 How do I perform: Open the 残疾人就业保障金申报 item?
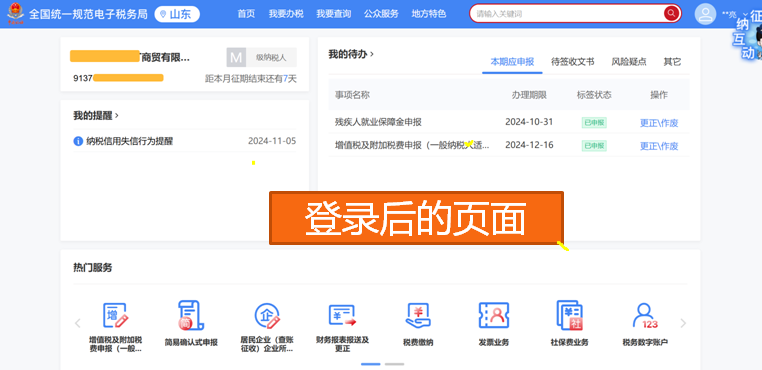tap(378, 122)
